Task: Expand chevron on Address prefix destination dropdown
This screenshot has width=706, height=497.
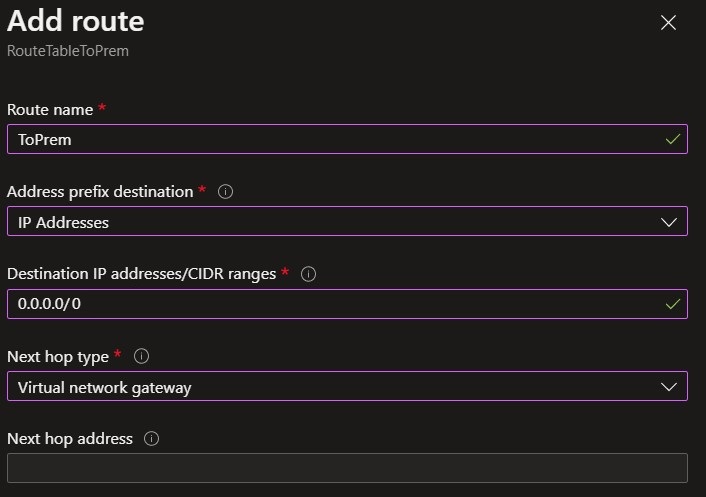Action: pyautogui.click(x=669, y=222)
